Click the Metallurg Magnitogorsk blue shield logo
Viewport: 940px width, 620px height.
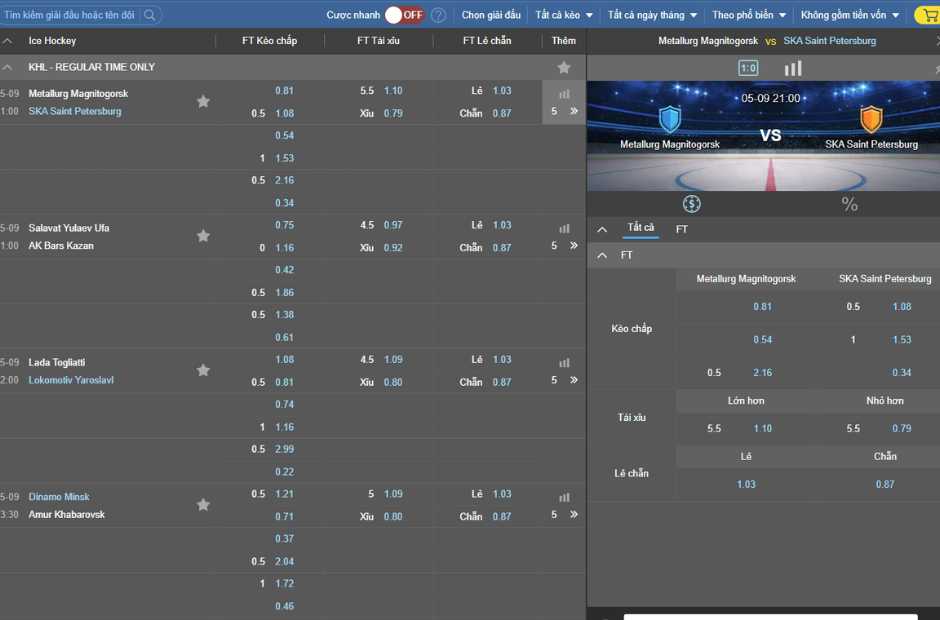click(670, 119)
